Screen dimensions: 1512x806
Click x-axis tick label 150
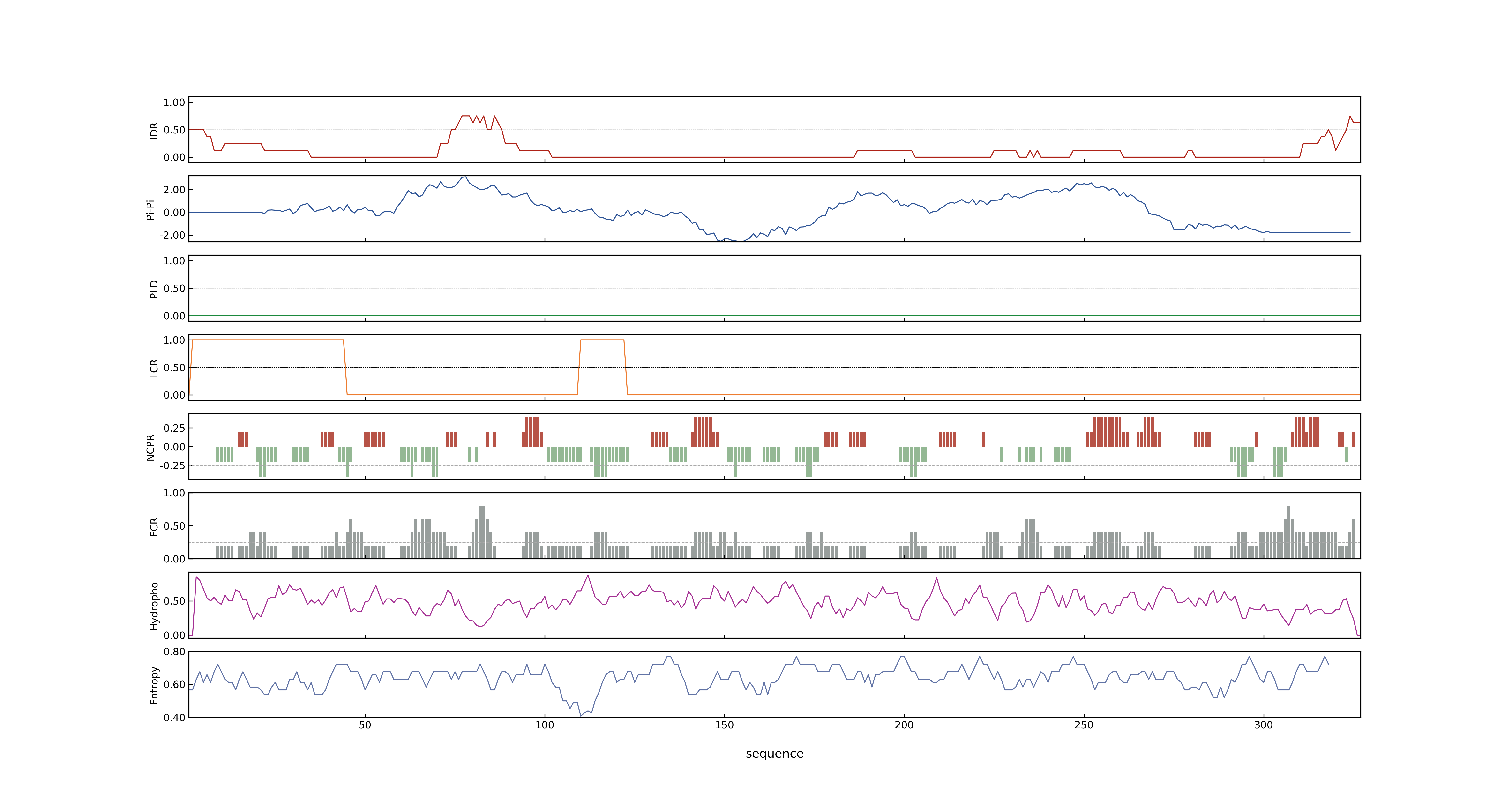(724, 725)
